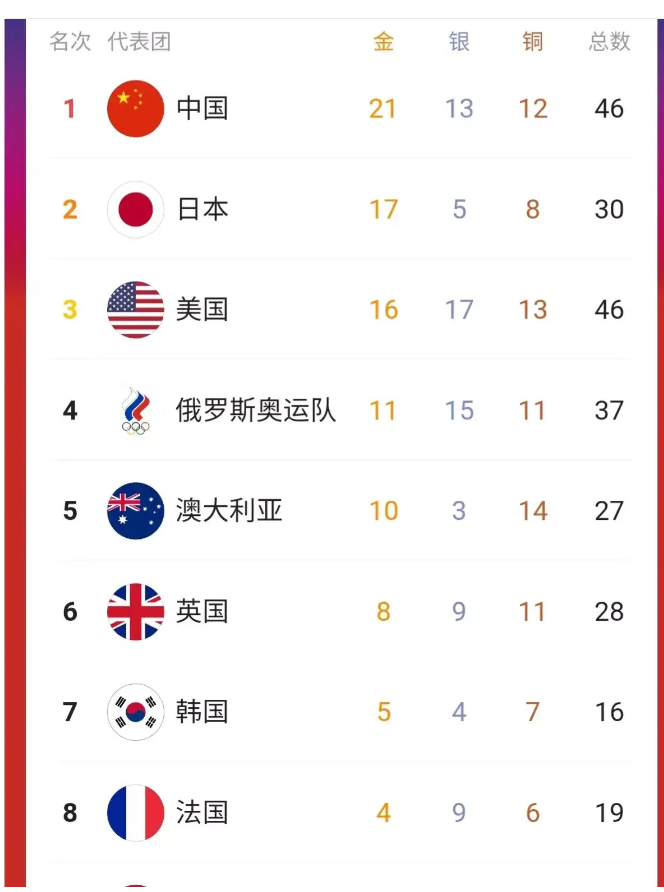Click USA's silver count 17
The image size is (664, 892).
point(459,310)
